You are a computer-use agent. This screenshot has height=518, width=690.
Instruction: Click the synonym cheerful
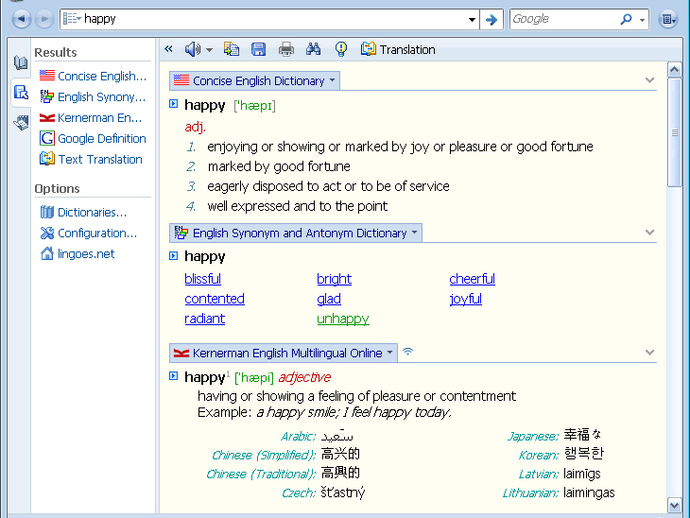[472, 279]
